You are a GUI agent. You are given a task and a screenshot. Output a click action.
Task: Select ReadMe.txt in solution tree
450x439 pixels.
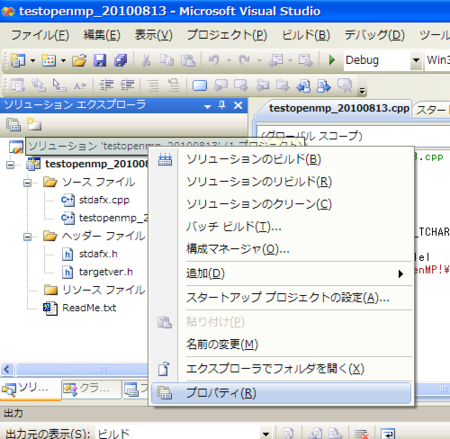coord(89,308)
